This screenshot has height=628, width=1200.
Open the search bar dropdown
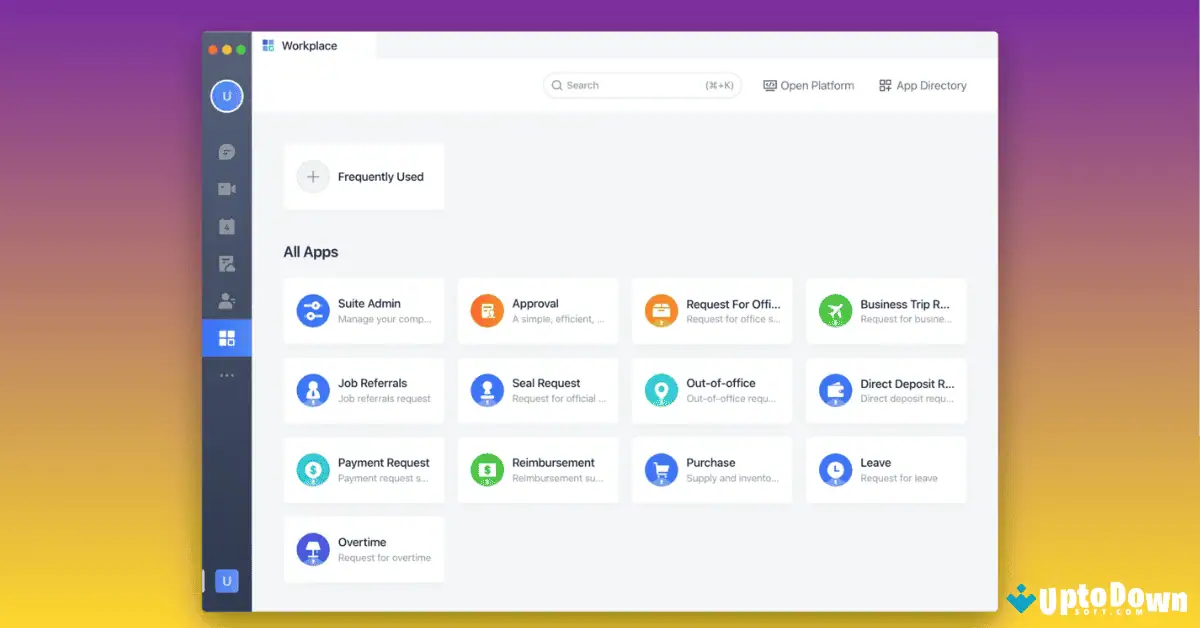click(x=640, y=85)
